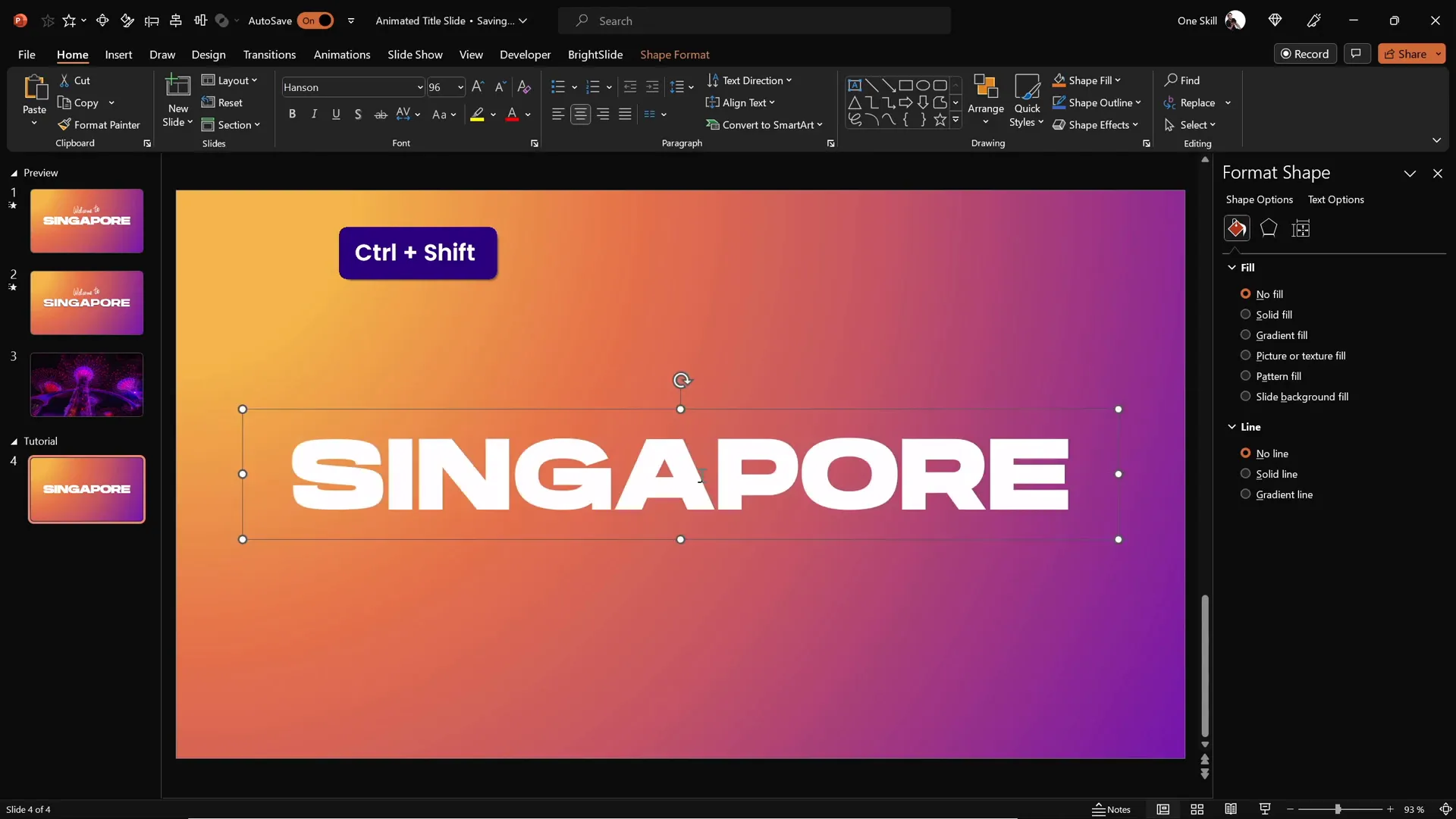Open the Design tab
1456x819 pixels.
click(x=209, y=55)
